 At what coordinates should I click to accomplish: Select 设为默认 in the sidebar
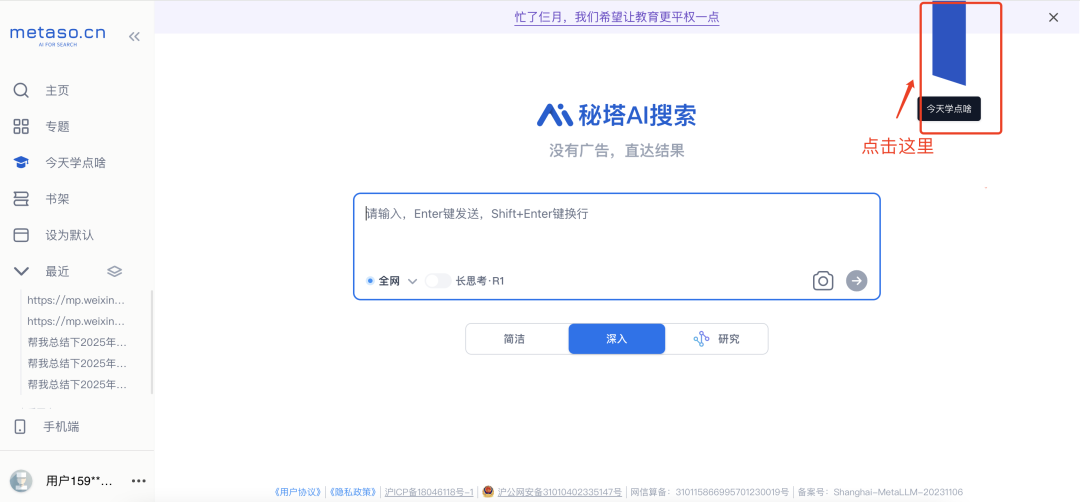tap(70, 236)
